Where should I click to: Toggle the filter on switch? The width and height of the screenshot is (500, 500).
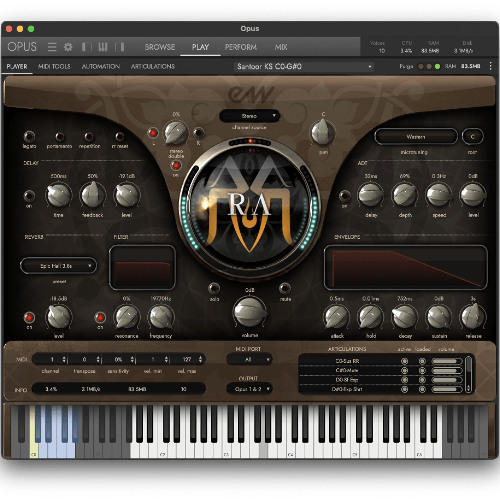point(100,317)
